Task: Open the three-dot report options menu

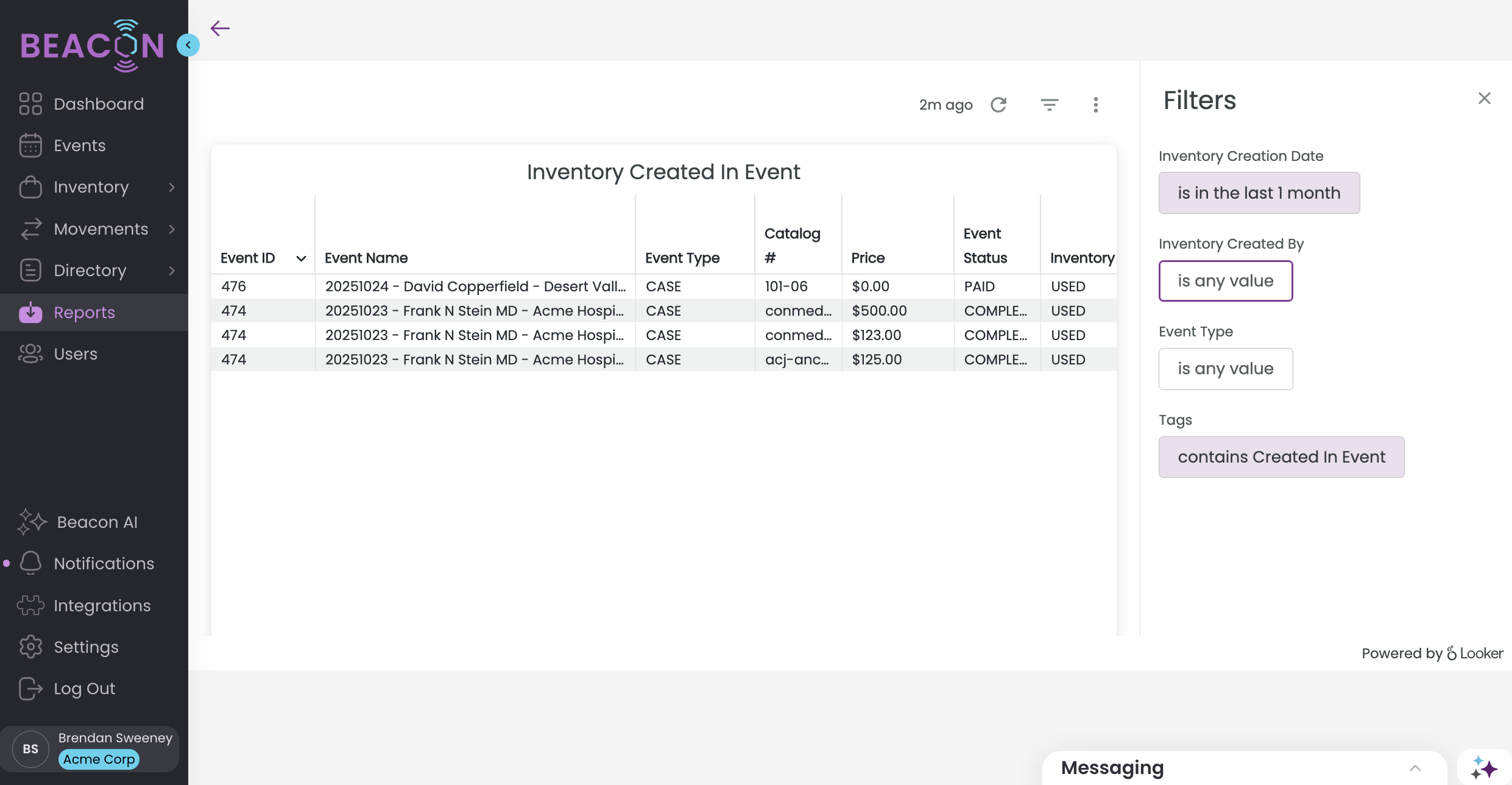Action: coord(1095,105)
